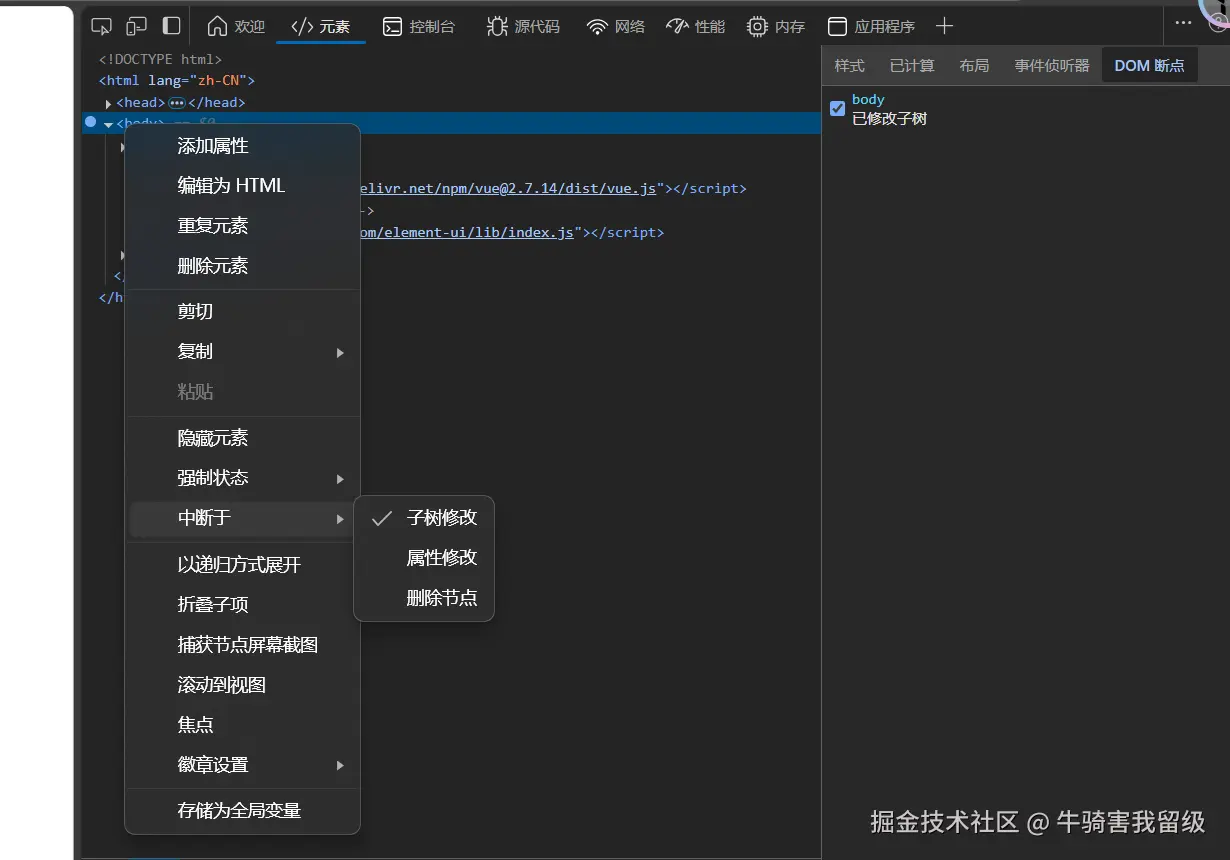
Task: Toggle the device emulation icon
Action: point(137,26)
